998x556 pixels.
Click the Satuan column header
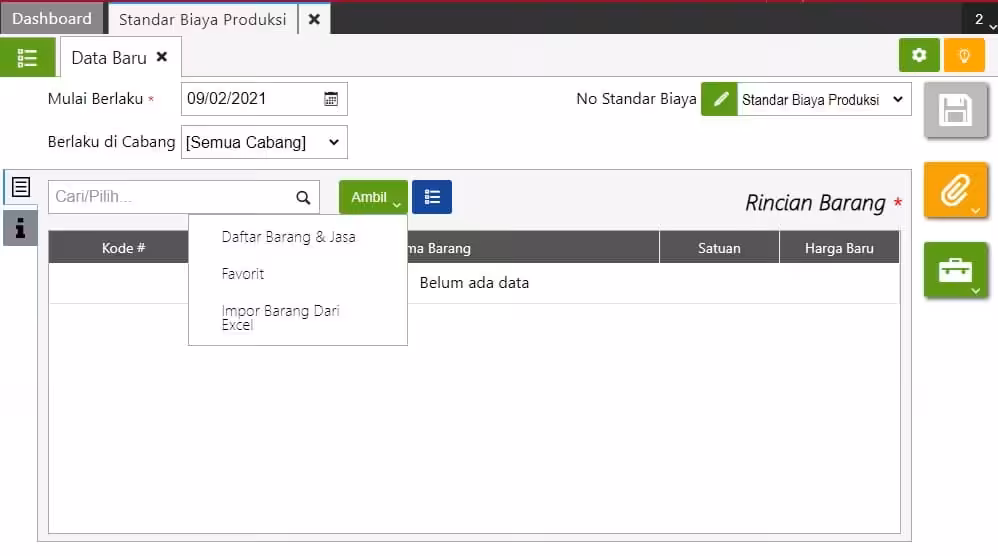pyautogui.click(x=719, y=248)
